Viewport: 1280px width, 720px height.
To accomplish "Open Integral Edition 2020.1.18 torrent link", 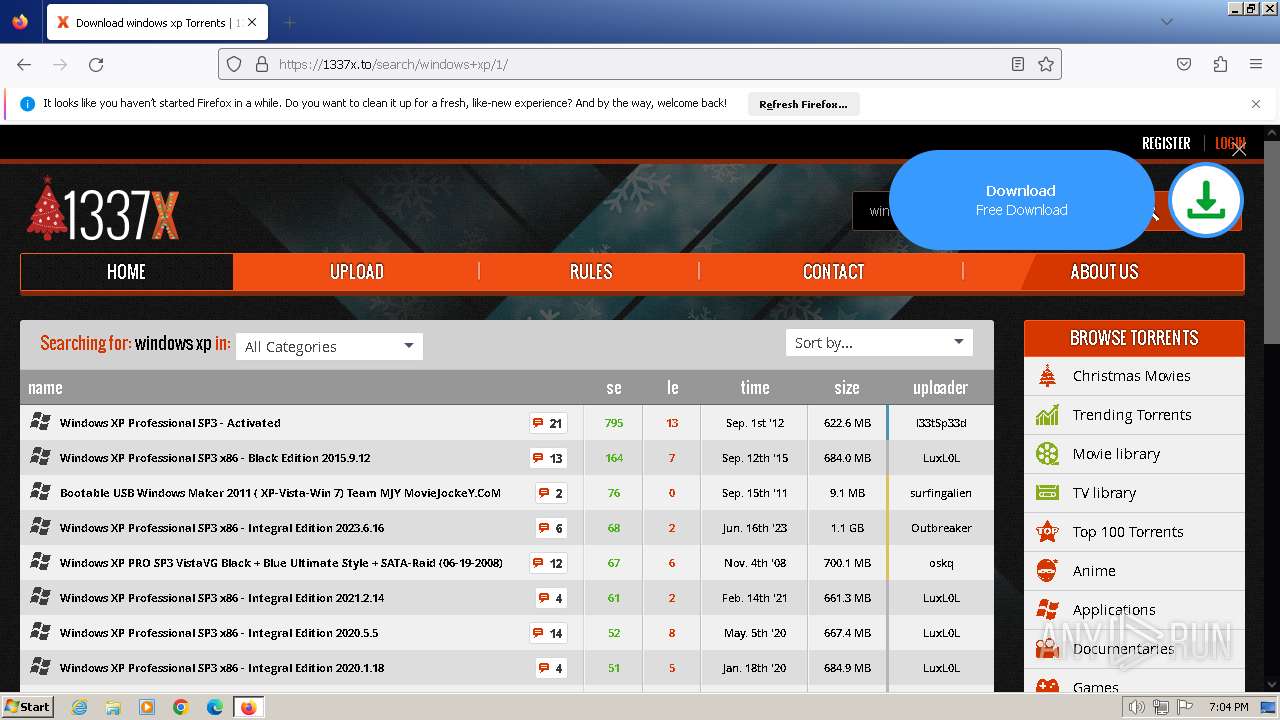I will [222, 668].
